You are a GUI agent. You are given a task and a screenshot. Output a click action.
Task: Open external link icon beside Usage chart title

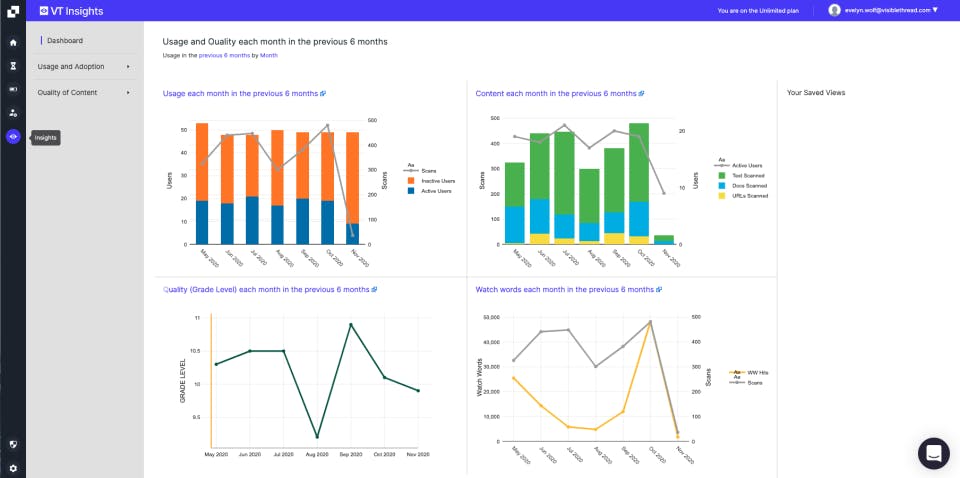pyautogui.click(x=323, y=94)
